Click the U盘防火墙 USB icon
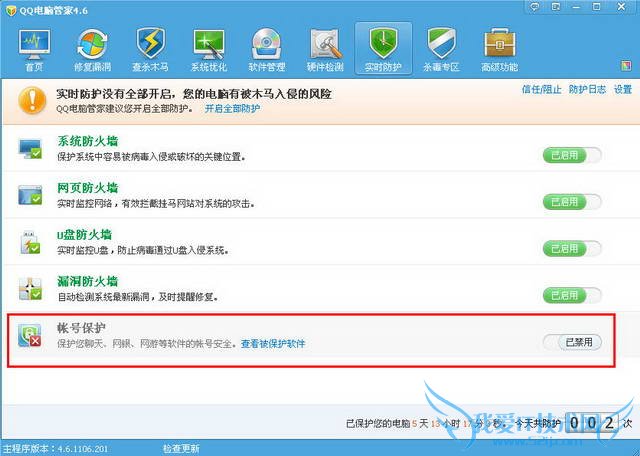Screen dimensions: 640x456 (30, 242)
